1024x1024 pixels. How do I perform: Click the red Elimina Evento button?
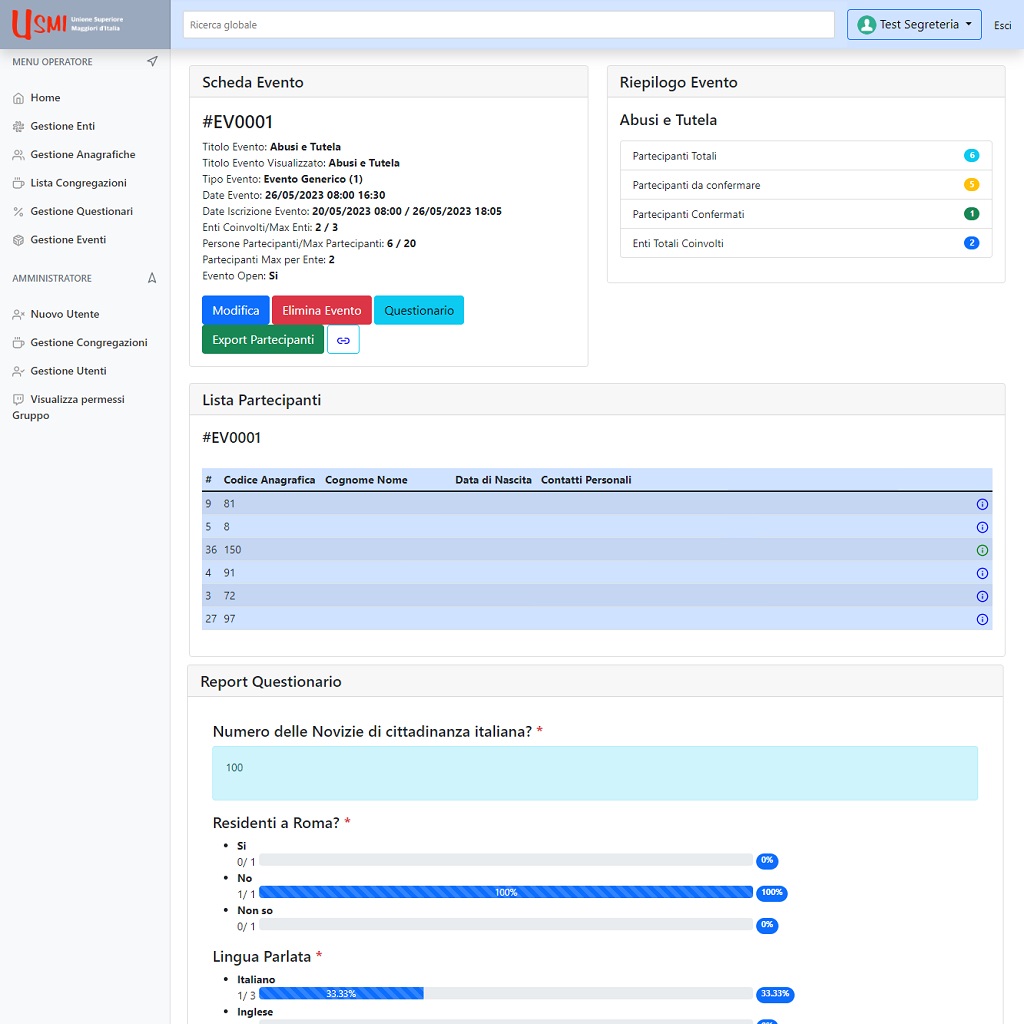[x=321, y=311]
